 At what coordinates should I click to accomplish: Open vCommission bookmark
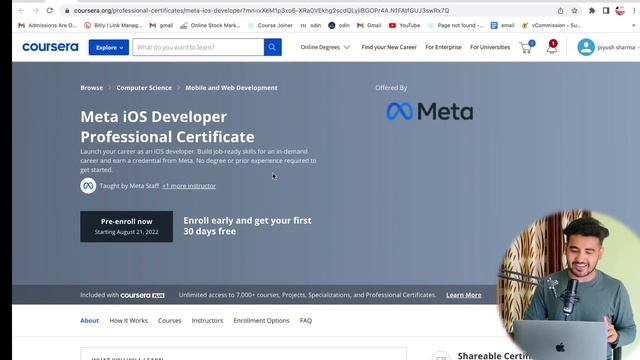[551, 25]
